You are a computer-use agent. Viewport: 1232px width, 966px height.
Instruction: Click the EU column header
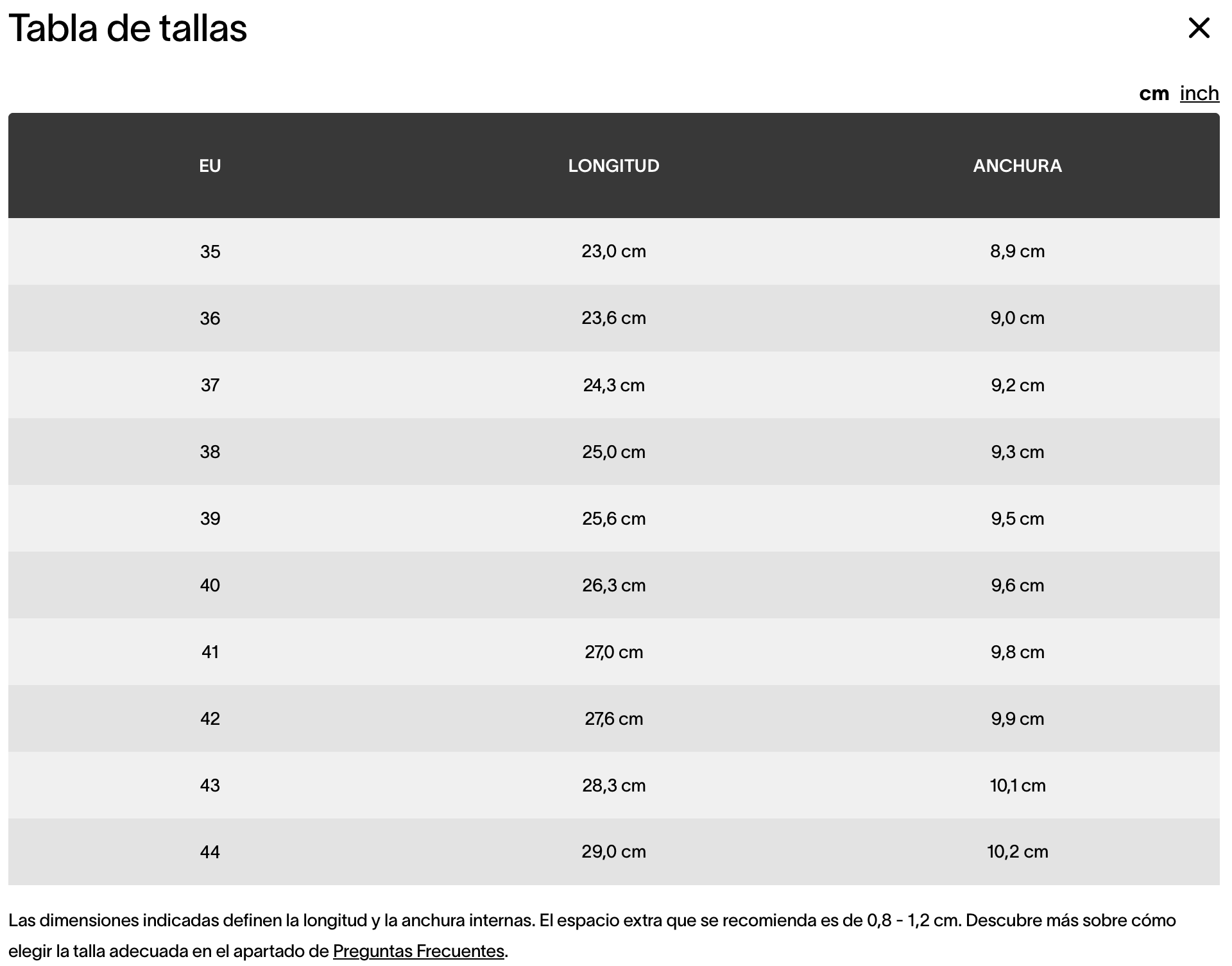click(x=210, y=166)
